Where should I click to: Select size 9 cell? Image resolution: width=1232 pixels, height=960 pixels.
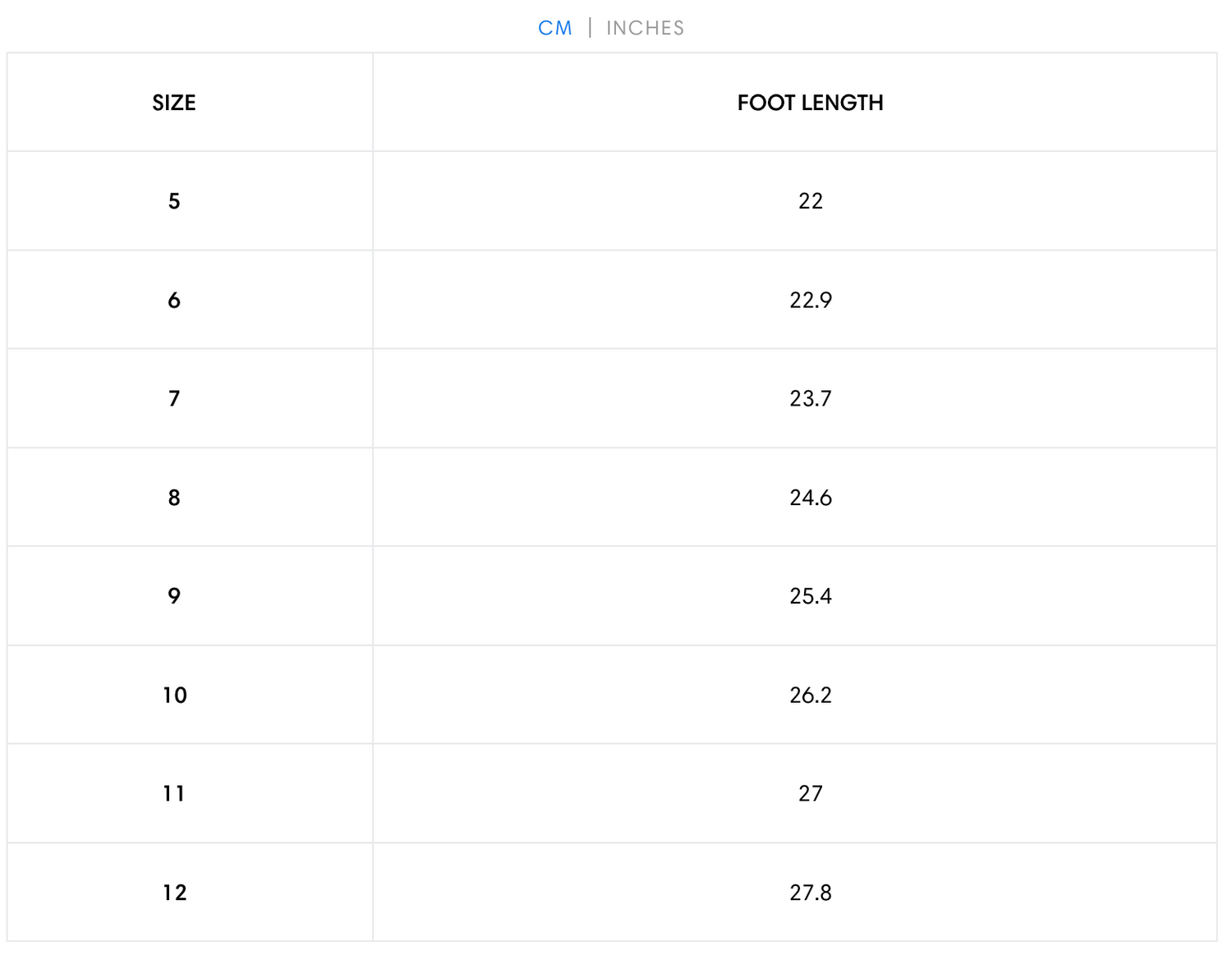(174, 596)
